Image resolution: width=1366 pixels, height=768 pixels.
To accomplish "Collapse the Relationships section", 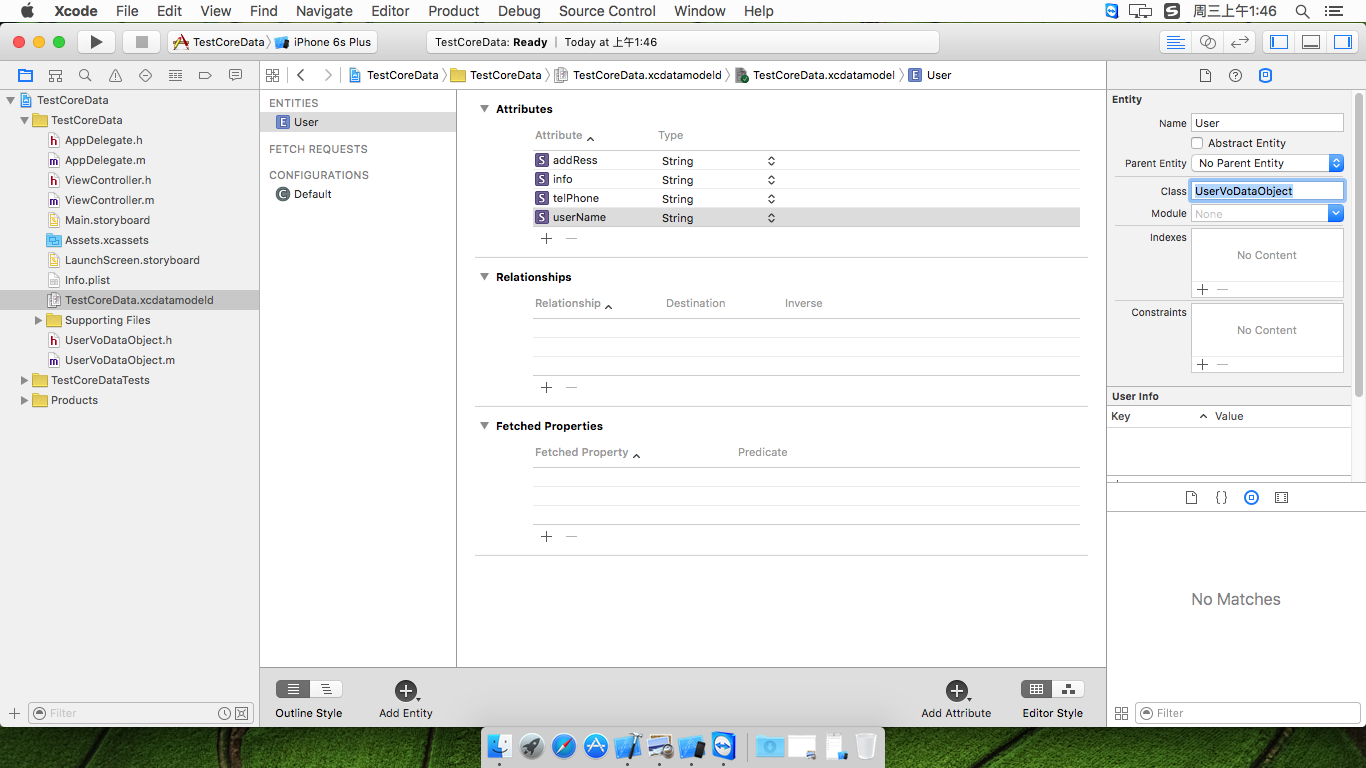I will point(484,277).
